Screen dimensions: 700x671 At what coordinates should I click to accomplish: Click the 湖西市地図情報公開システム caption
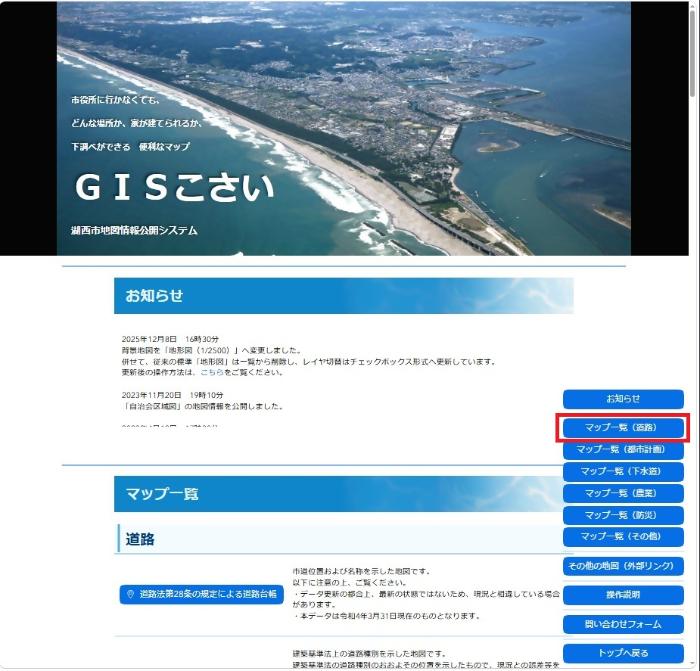pos(134,230)
